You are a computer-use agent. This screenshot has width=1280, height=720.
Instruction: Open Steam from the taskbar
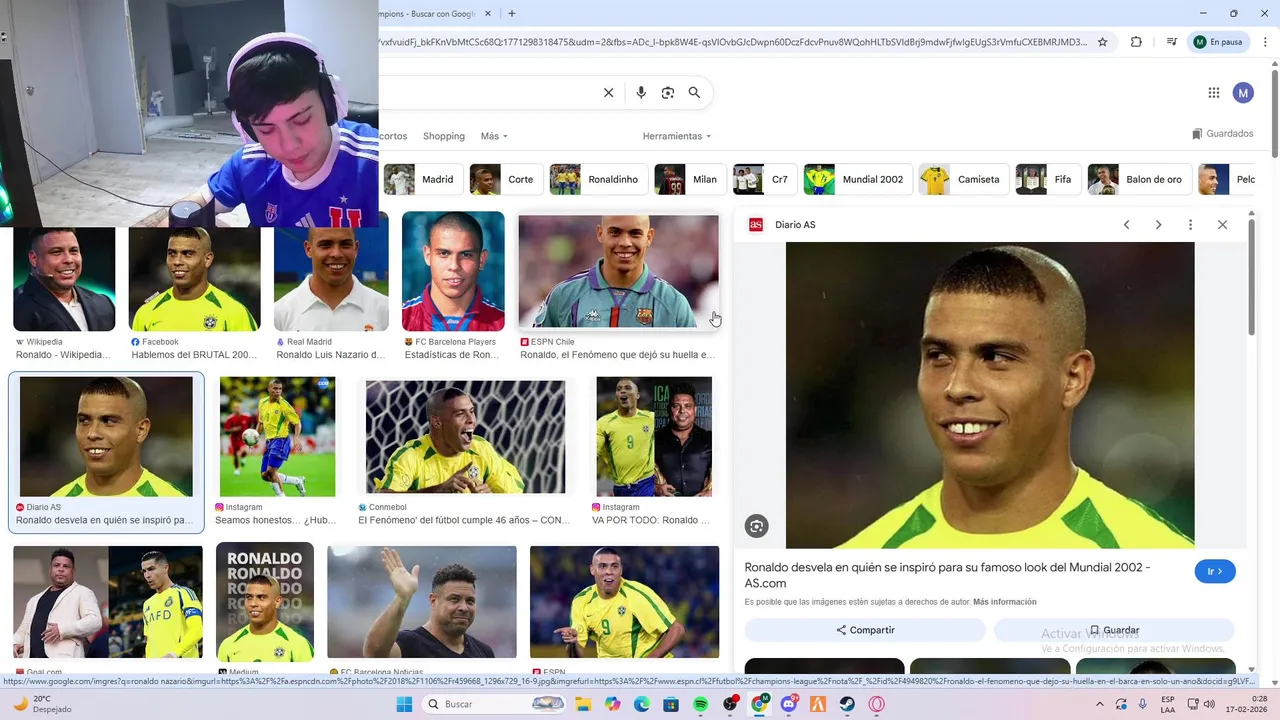(847, 704)
